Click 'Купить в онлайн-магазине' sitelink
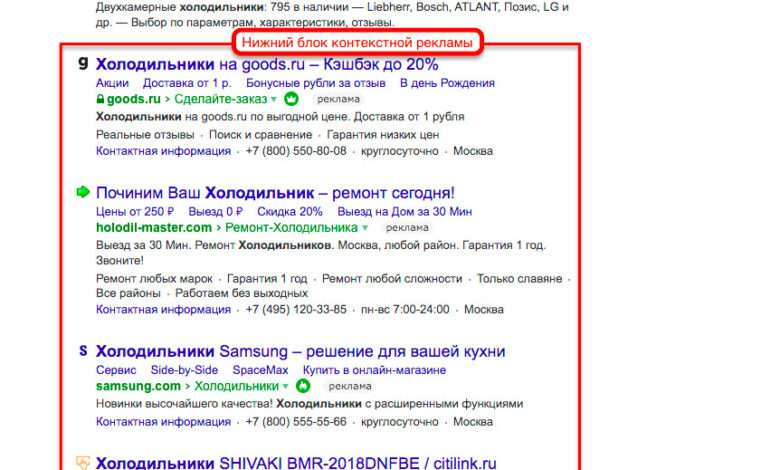This screenshot has height=470, width=780. 374,370
